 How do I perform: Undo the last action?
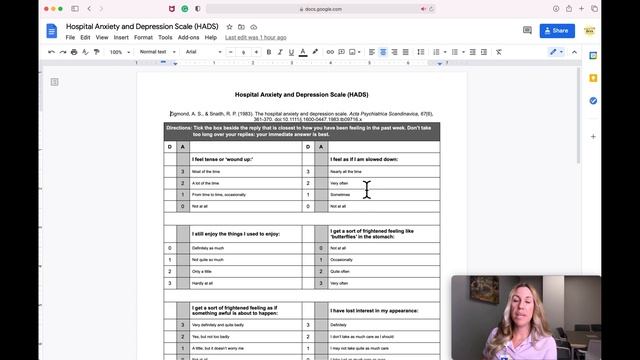(51, 52)
